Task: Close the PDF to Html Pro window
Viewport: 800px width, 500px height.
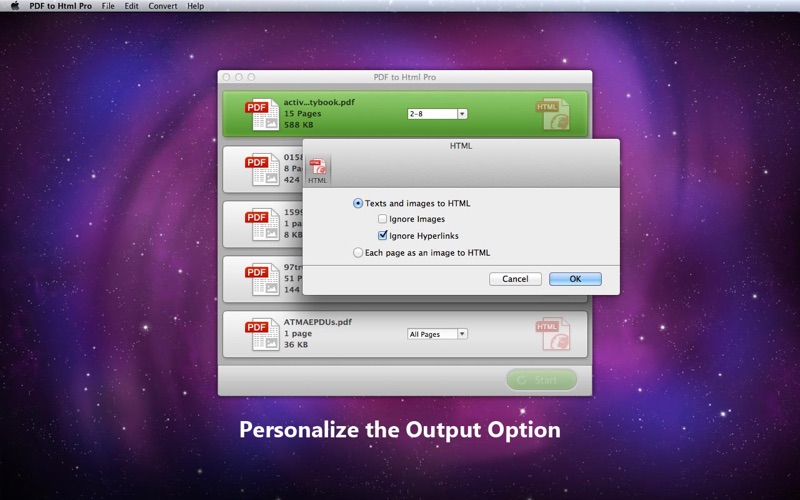Action: [x=227, y=77]
